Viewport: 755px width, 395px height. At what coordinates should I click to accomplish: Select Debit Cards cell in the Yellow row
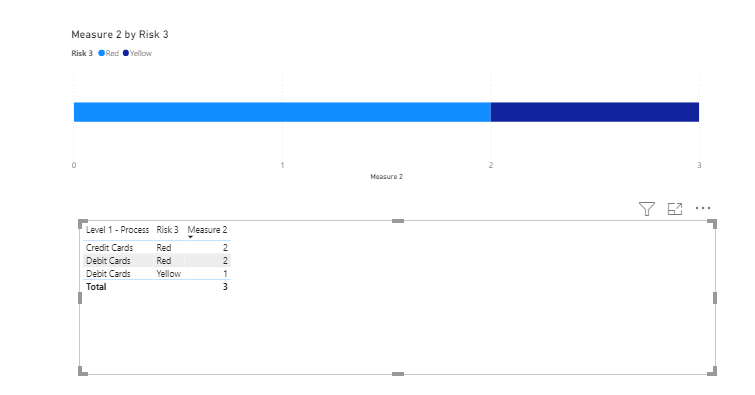[108, 274]
